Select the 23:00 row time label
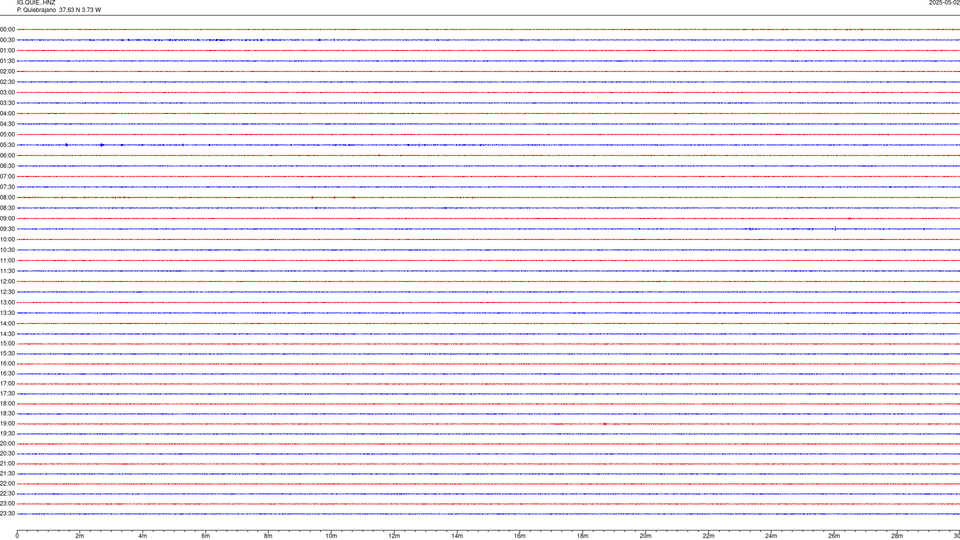The image size is (960, 540). pos(7,504)
